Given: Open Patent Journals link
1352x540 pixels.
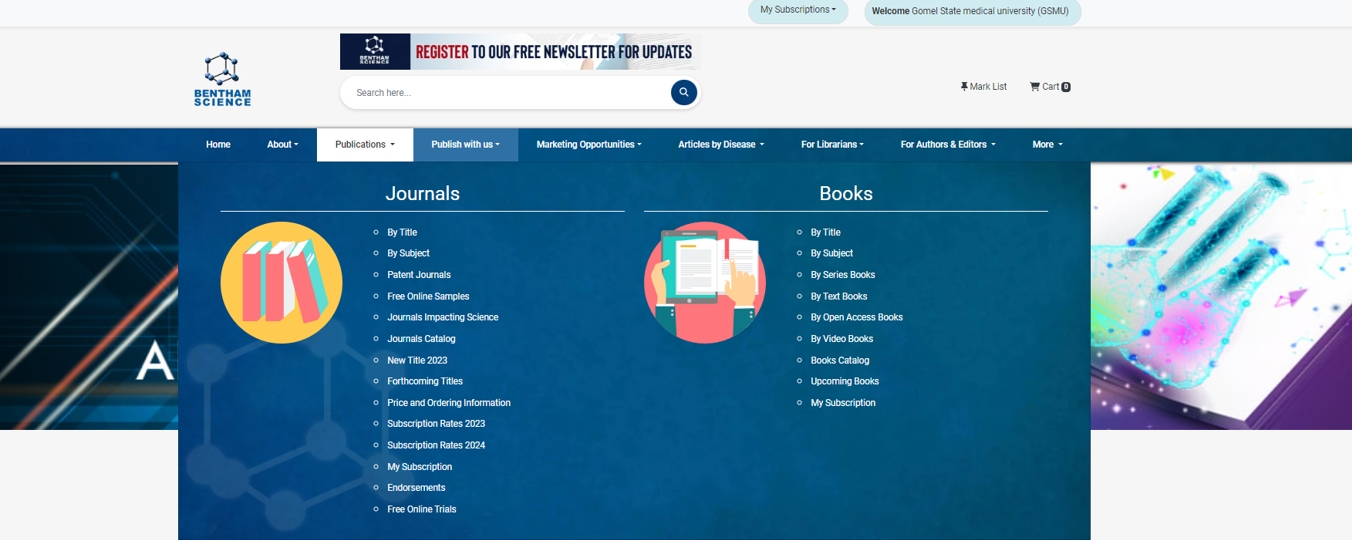Looking at the screenshot, I should [x=419, y=275].
